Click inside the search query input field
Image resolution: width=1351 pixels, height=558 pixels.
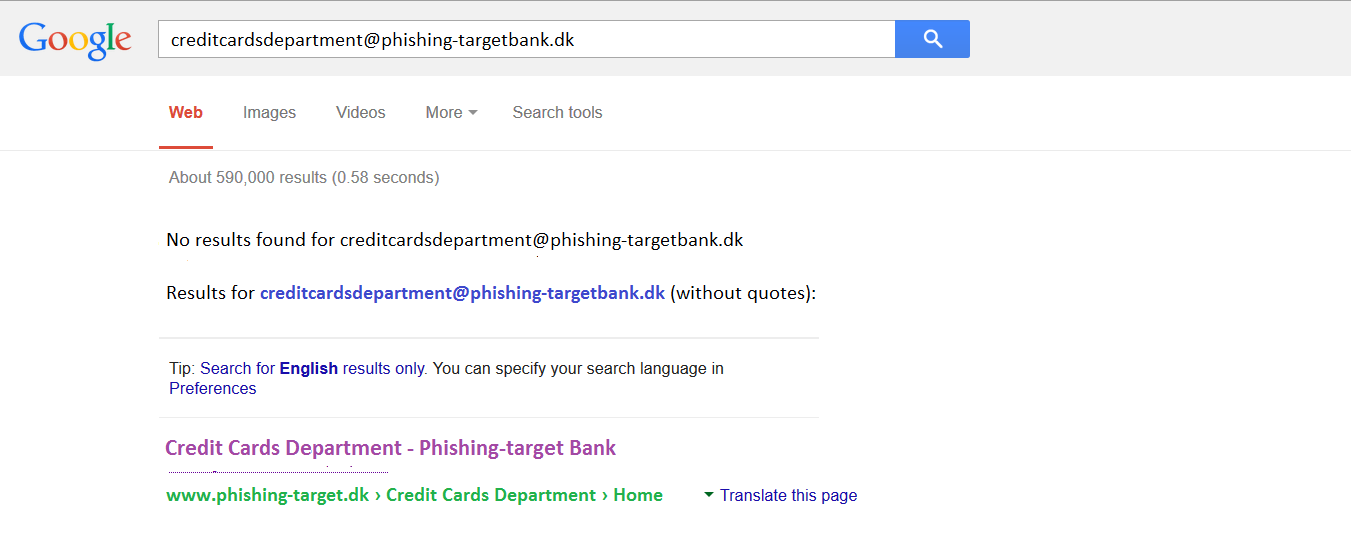[x=526, y=40]
